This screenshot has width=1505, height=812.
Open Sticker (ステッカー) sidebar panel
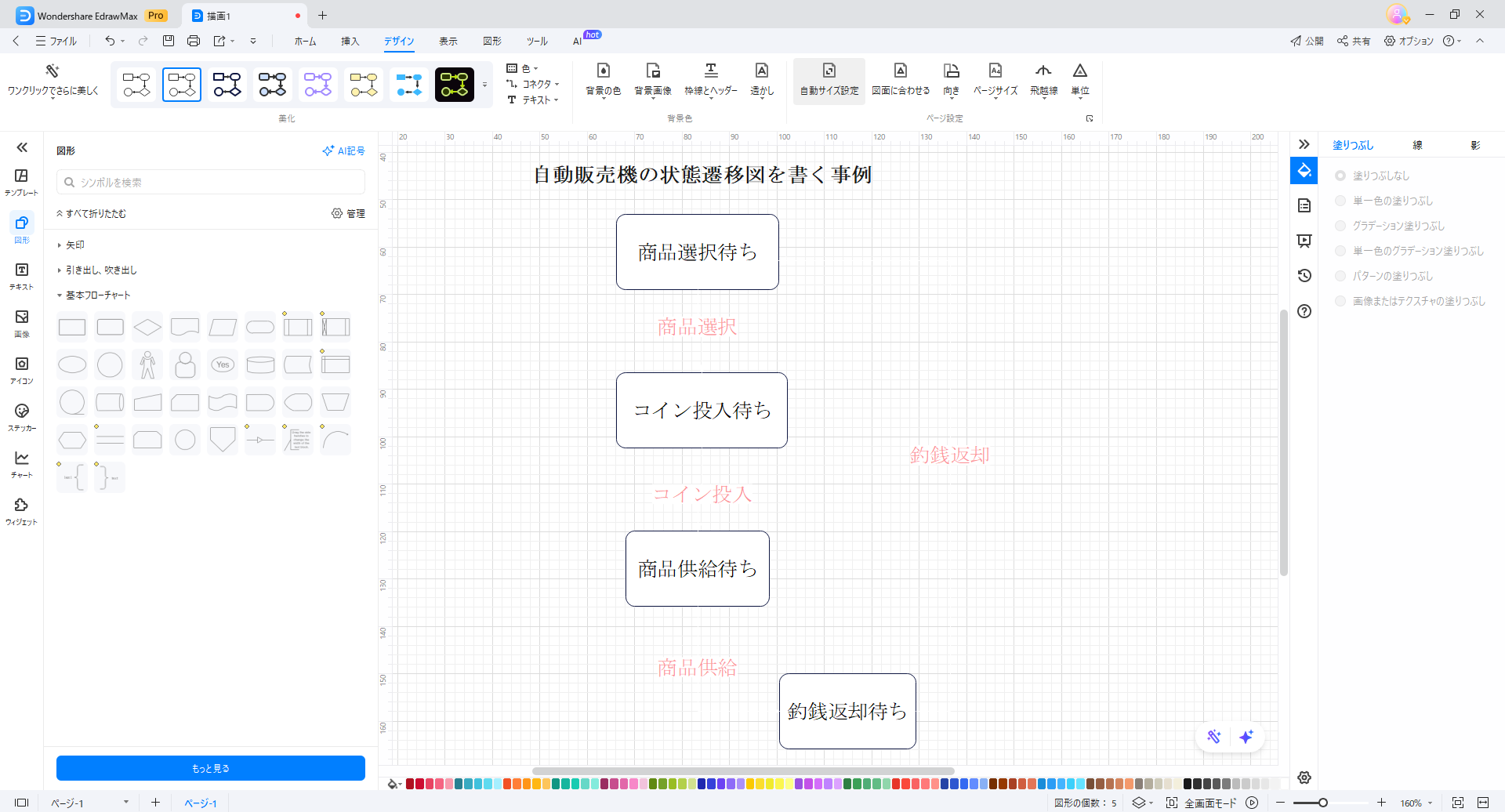(x=22, y=417)
